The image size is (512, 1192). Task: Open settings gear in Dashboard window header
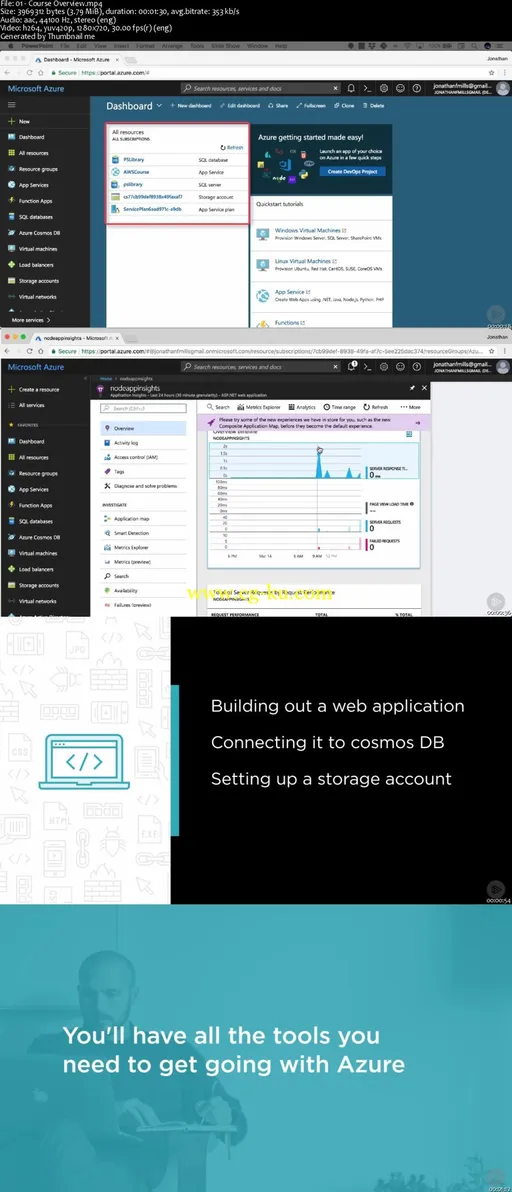click(384, 88)
